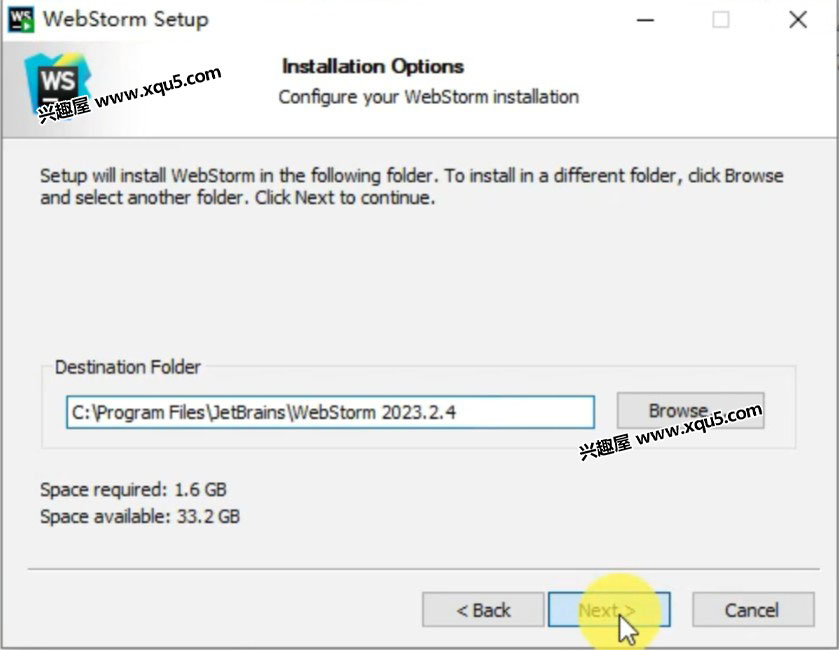
Task: Minimize the WebStorm Setup window
Action: (x=645, y=20)
